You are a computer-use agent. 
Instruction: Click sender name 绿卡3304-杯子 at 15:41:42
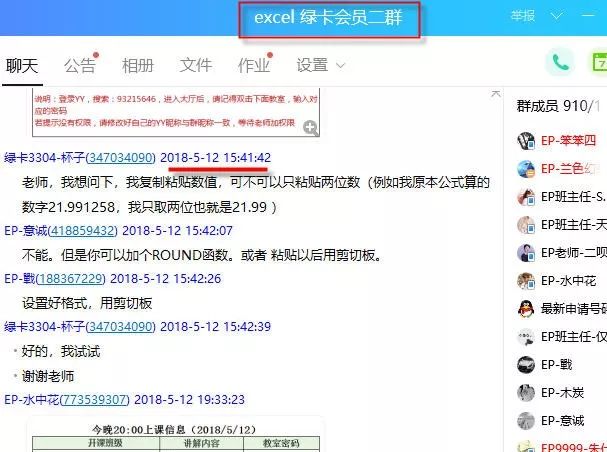(x=44, y=158)
